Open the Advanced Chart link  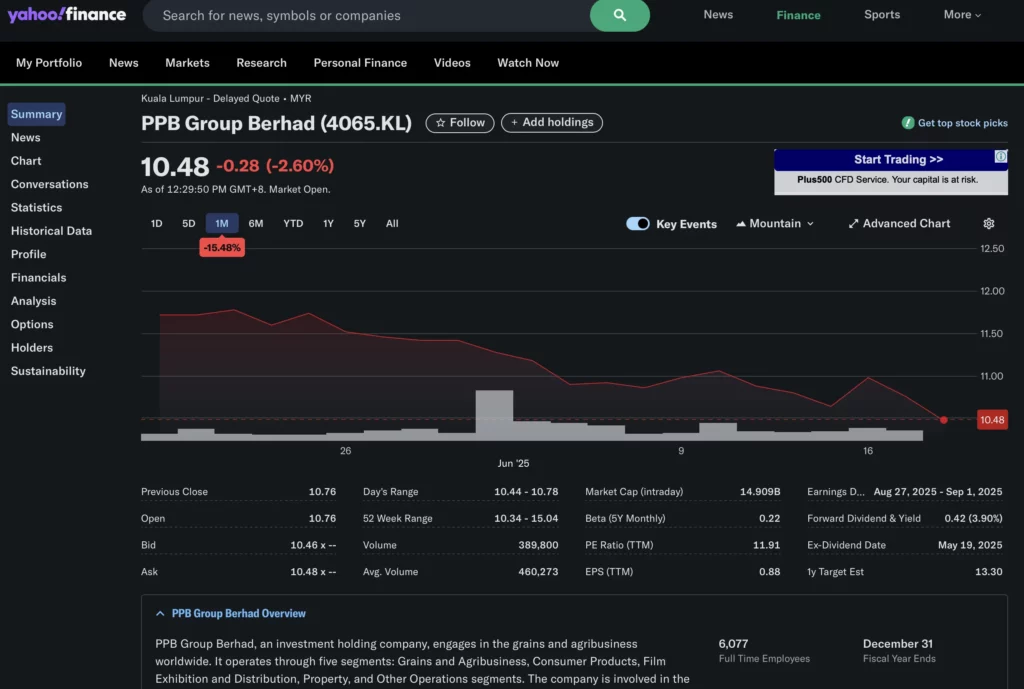tap(899, 223)
